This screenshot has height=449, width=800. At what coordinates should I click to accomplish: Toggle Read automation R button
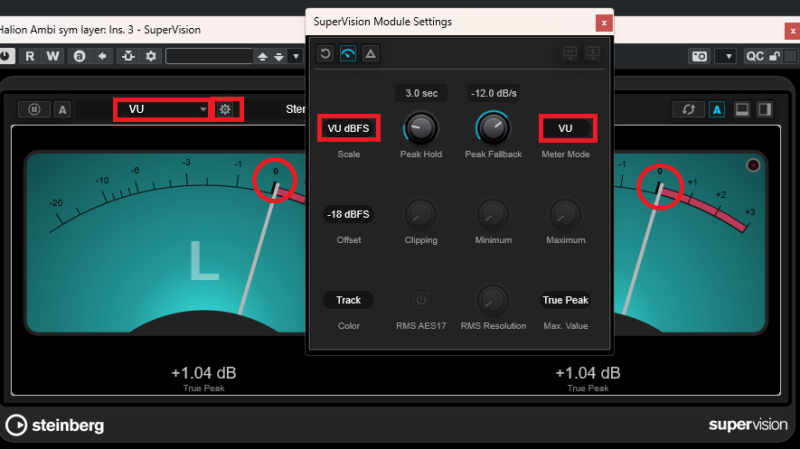pyautogui.click(x=30, y=56)
